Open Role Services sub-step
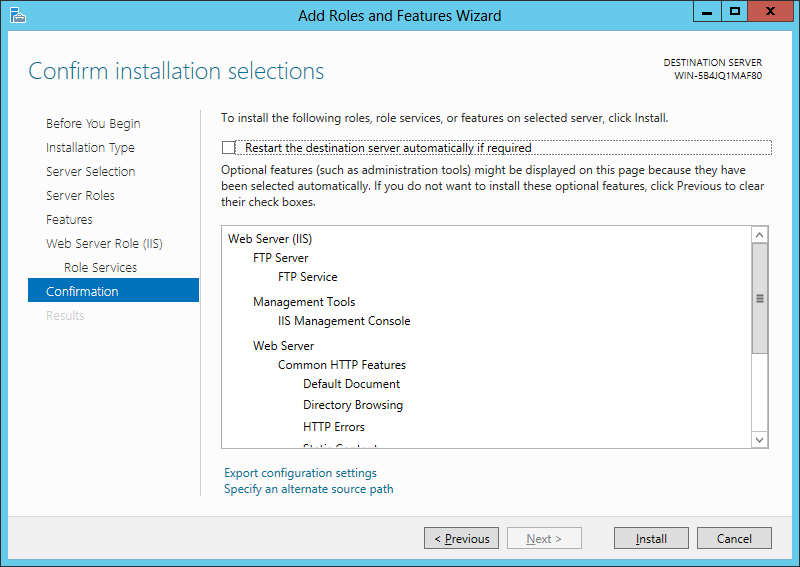 [100, 268]
